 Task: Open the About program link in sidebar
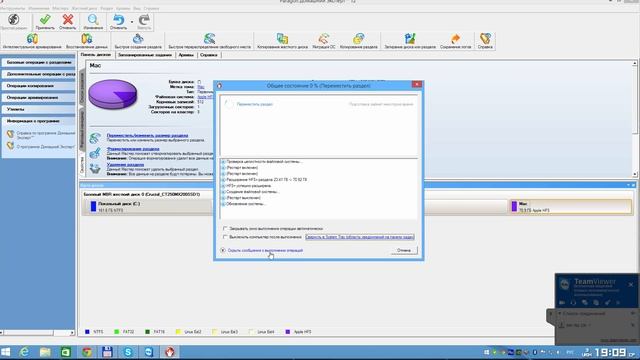pyautogui.click(x=45, y=147)
